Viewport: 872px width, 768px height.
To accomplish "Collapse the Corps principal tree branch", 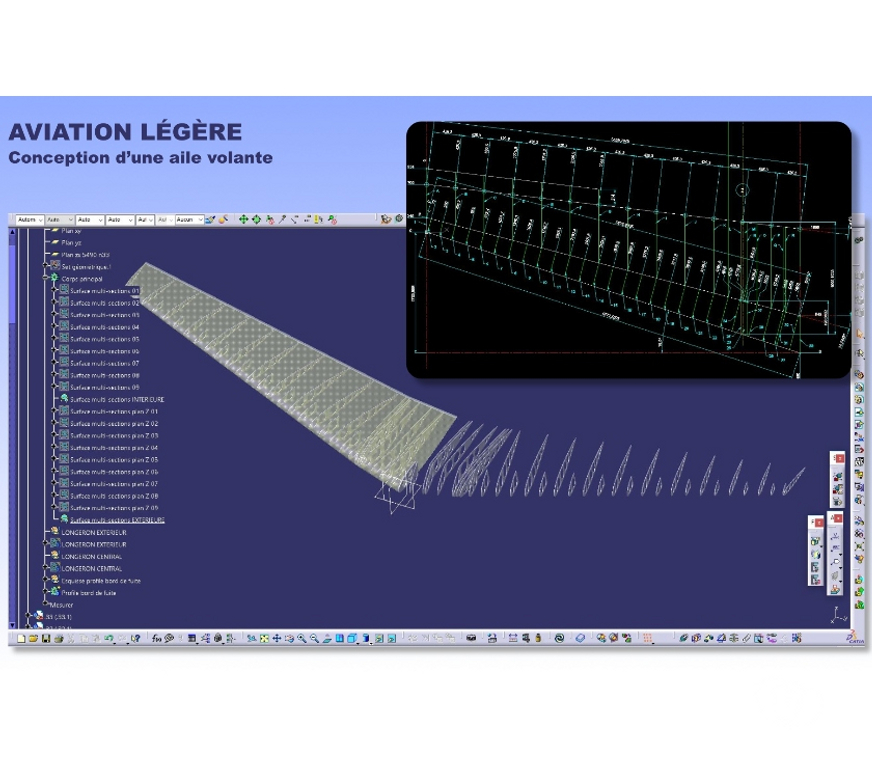I will click(x=44, y=277).
